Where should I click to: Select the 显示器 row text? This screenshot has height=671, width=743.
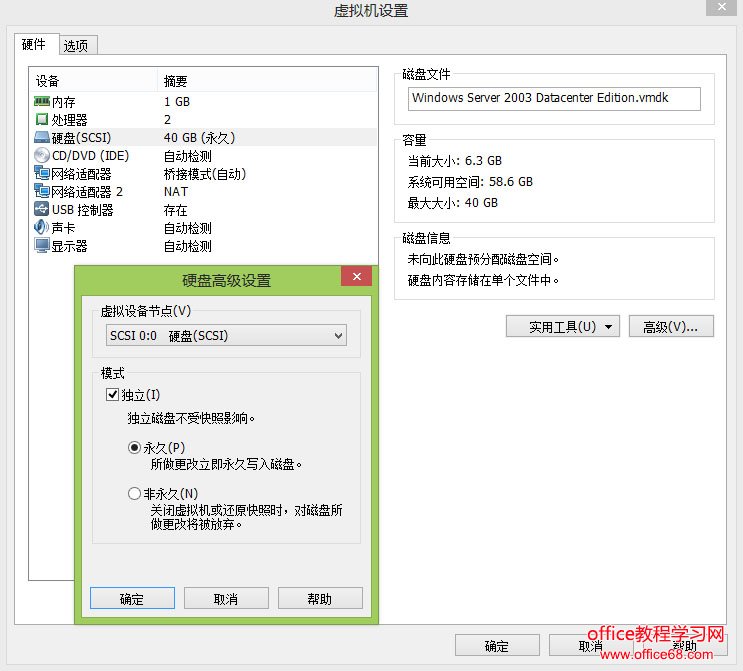[x=70, y=245]
